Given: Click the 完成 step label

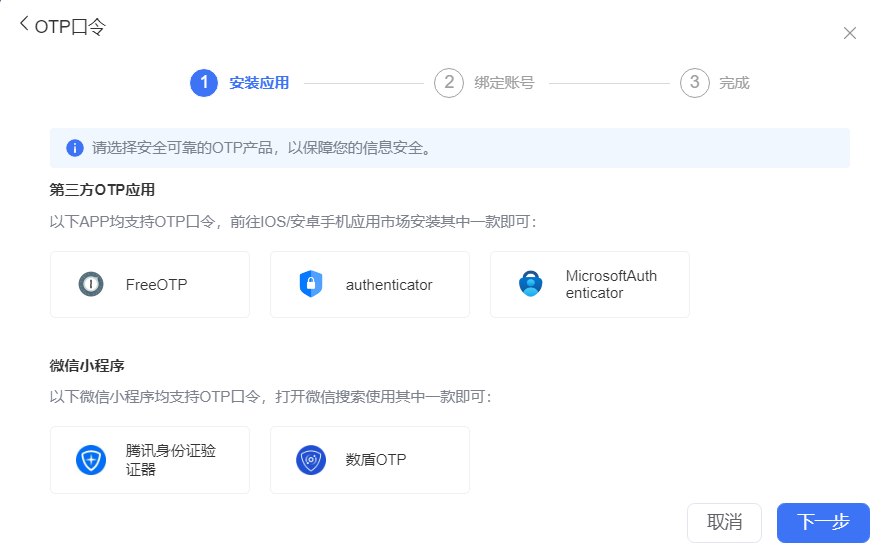Looking at the screenshot, I should (734, 83).
